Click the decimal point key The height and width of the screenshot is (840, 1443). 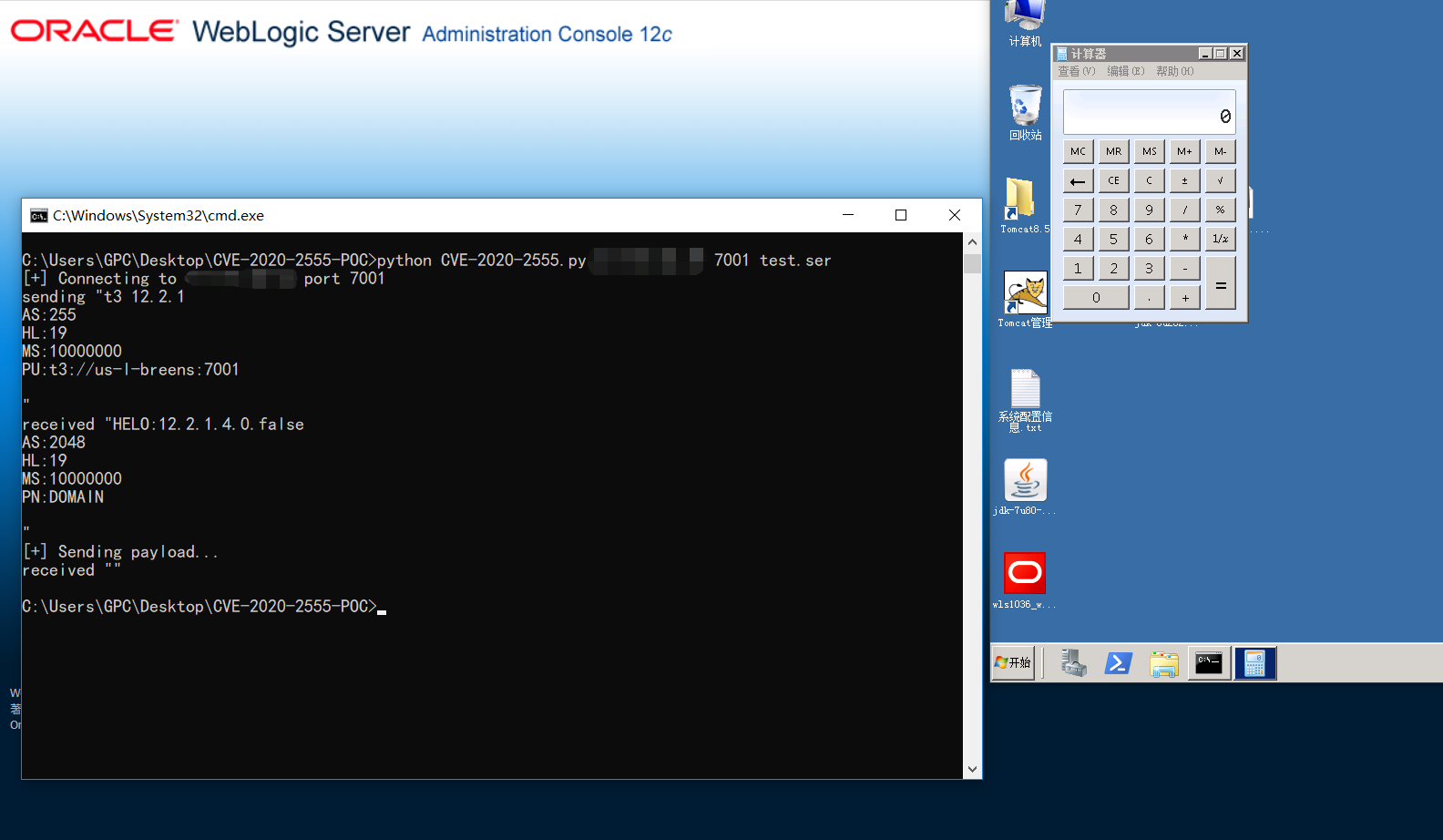pyautogui.click(x=1149, y=297)
